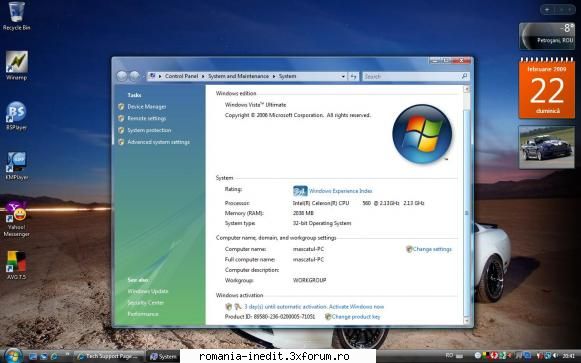Screen dimensions: 581x363
Task: Click the Forward arrow navigation button
Action: (135, 76)
